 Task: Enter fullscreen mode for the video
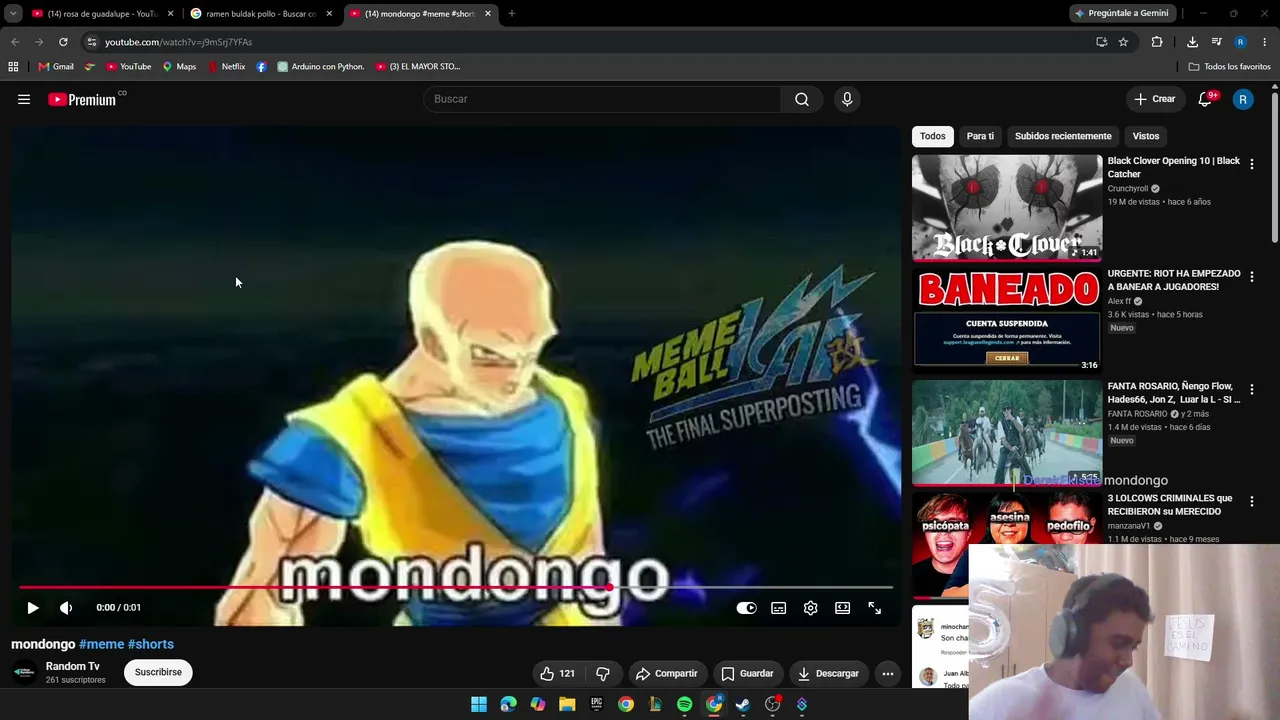click(875, 608)
